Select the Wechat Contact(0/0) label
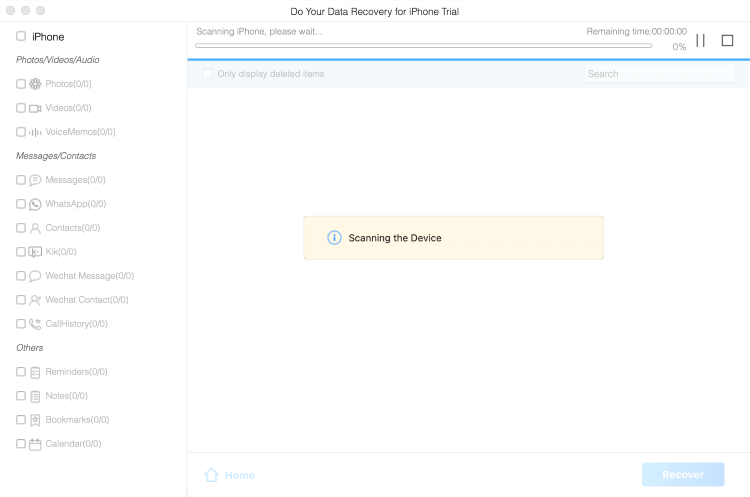This screenshot has width=750, height=497. (87, 300)
